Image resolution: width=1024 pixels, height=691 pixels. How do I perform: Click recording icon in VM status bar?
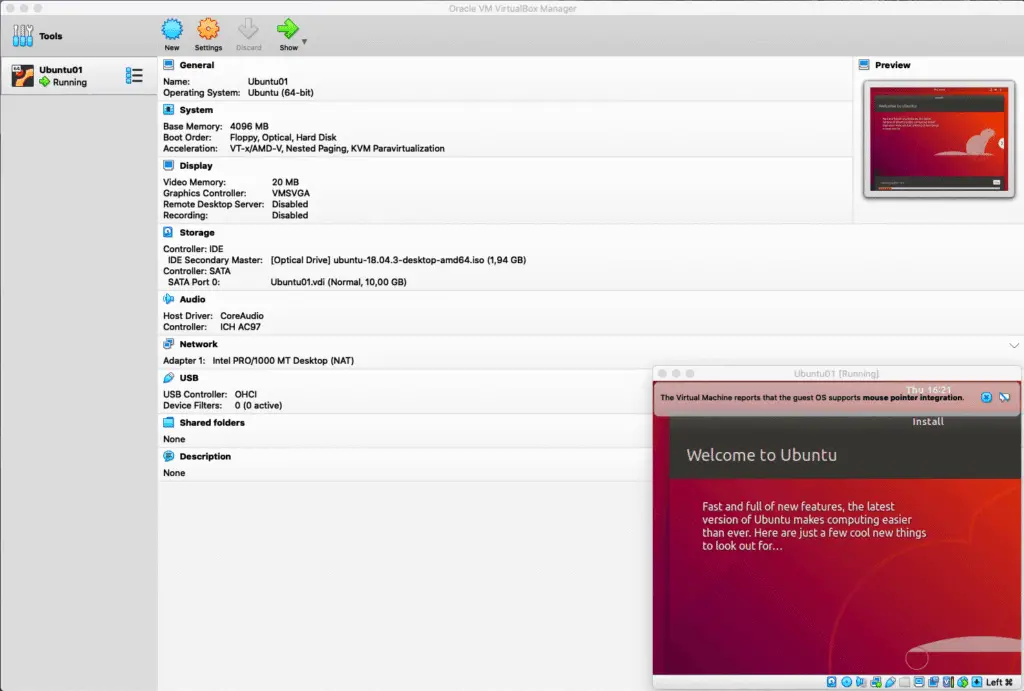[933, 682]
